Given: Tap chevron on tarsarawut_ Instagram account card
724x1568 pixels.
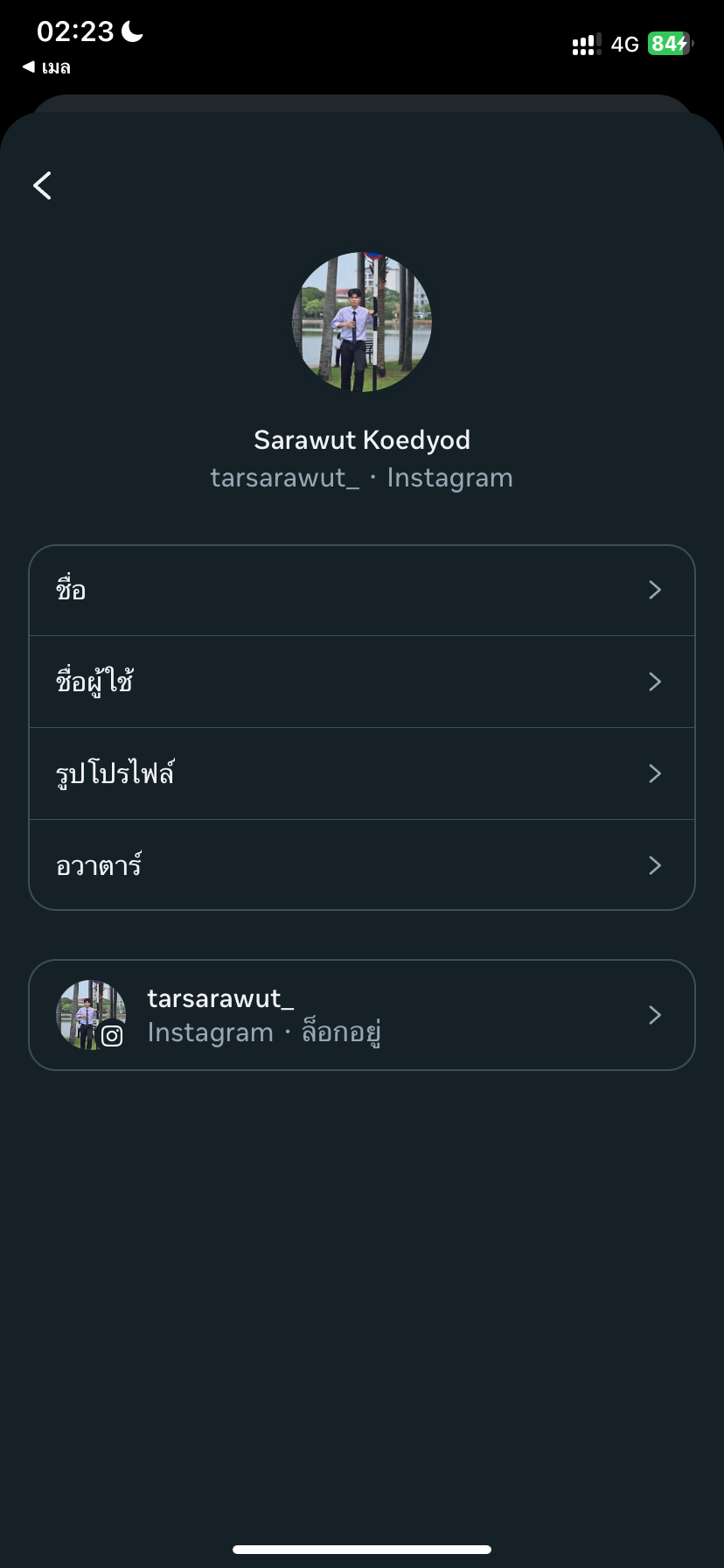Looking at the screenshot, I should pos(655,1015).
